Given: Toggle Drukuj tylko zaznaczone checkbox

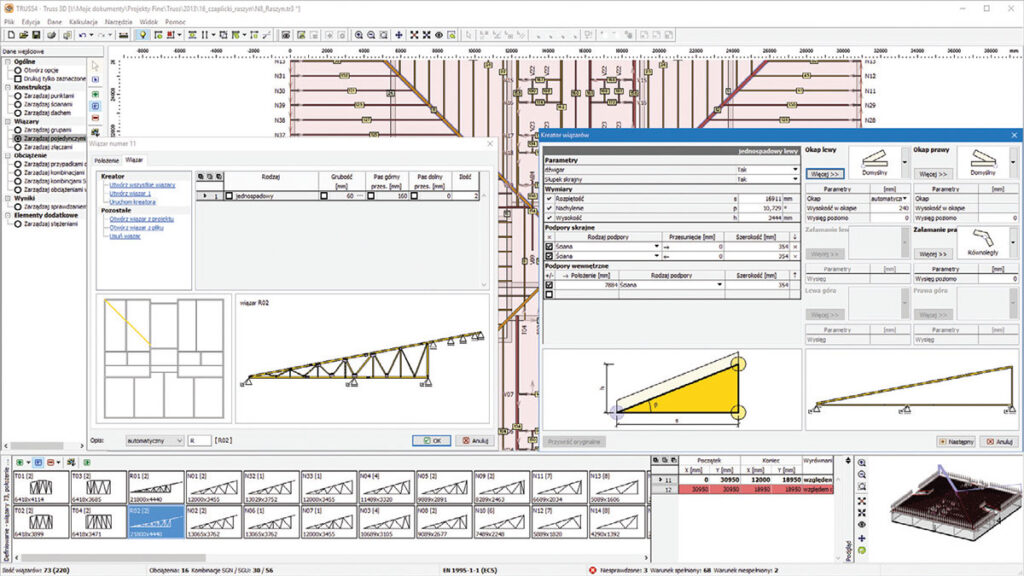Looking at the screenshot, I should click(18, 78).
